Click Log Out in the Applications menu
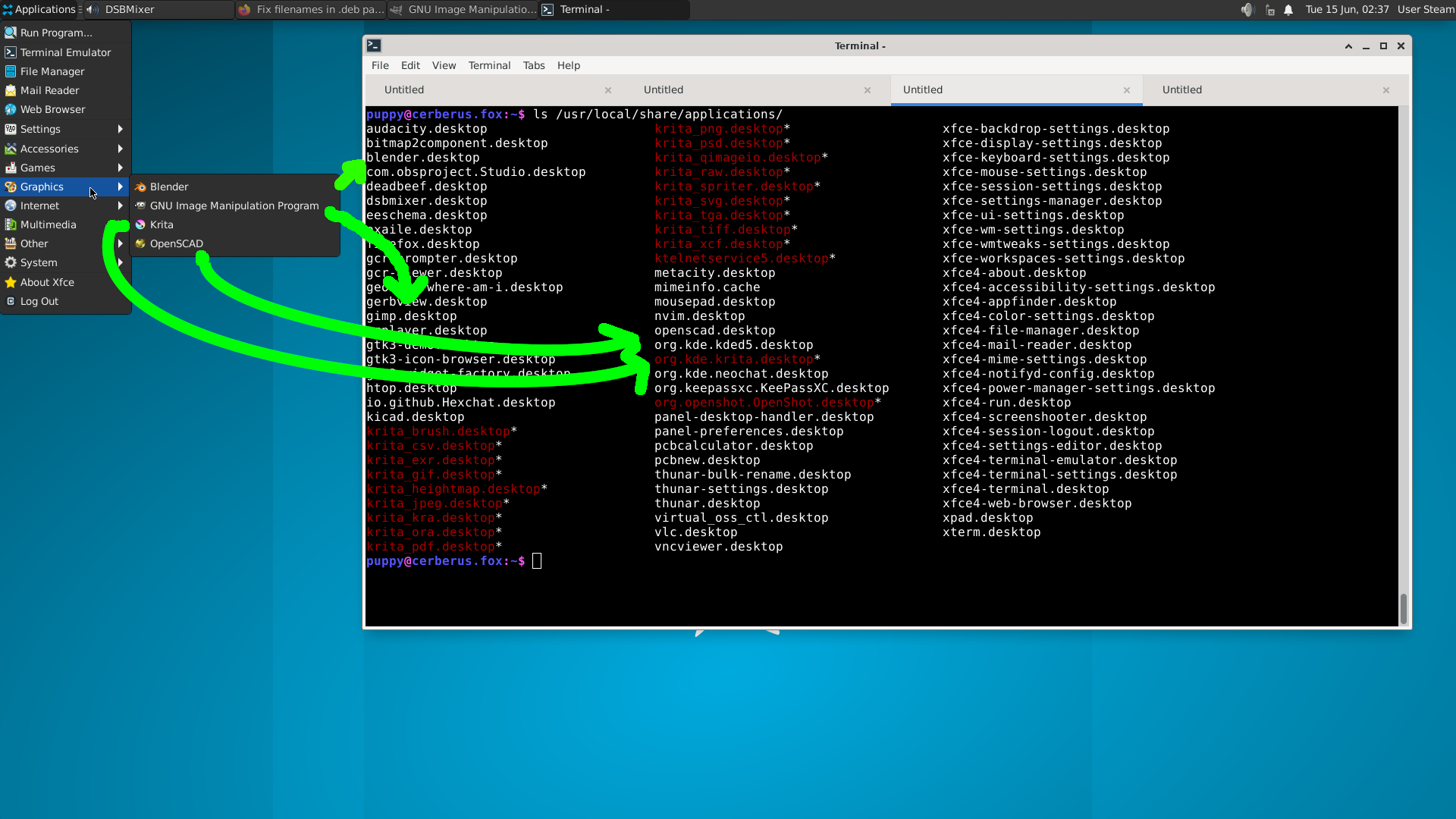Image resolution: width=1456 pixels, height=819 pixels. (x=38, y=301)
